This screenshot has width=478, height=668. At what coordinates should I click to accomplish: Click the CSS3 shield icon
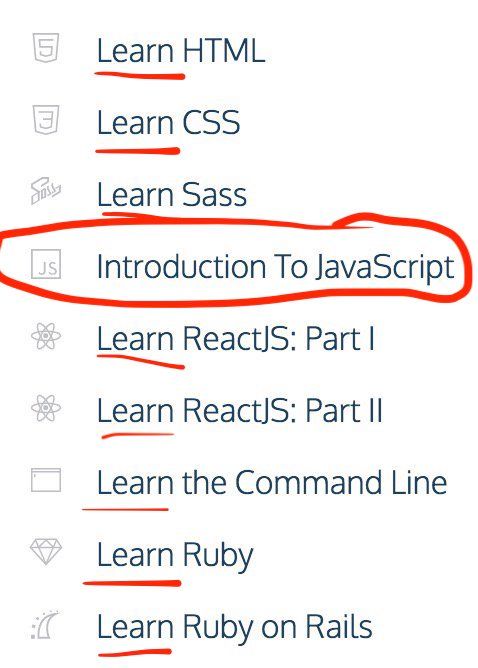(x=46, y=120)
